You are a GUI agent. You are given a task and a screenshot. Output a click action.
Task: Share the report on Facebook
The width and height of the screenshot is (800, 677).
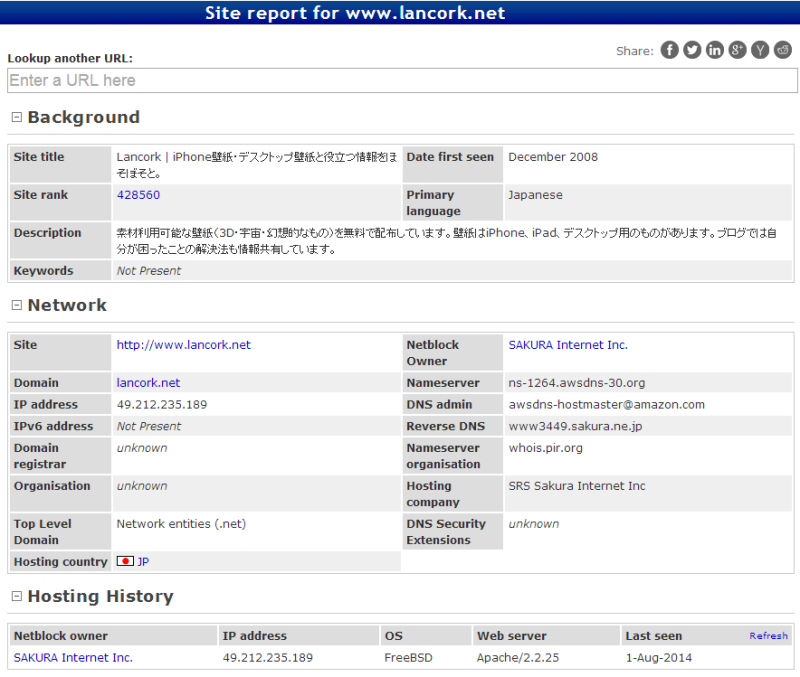tap(669, 50)
